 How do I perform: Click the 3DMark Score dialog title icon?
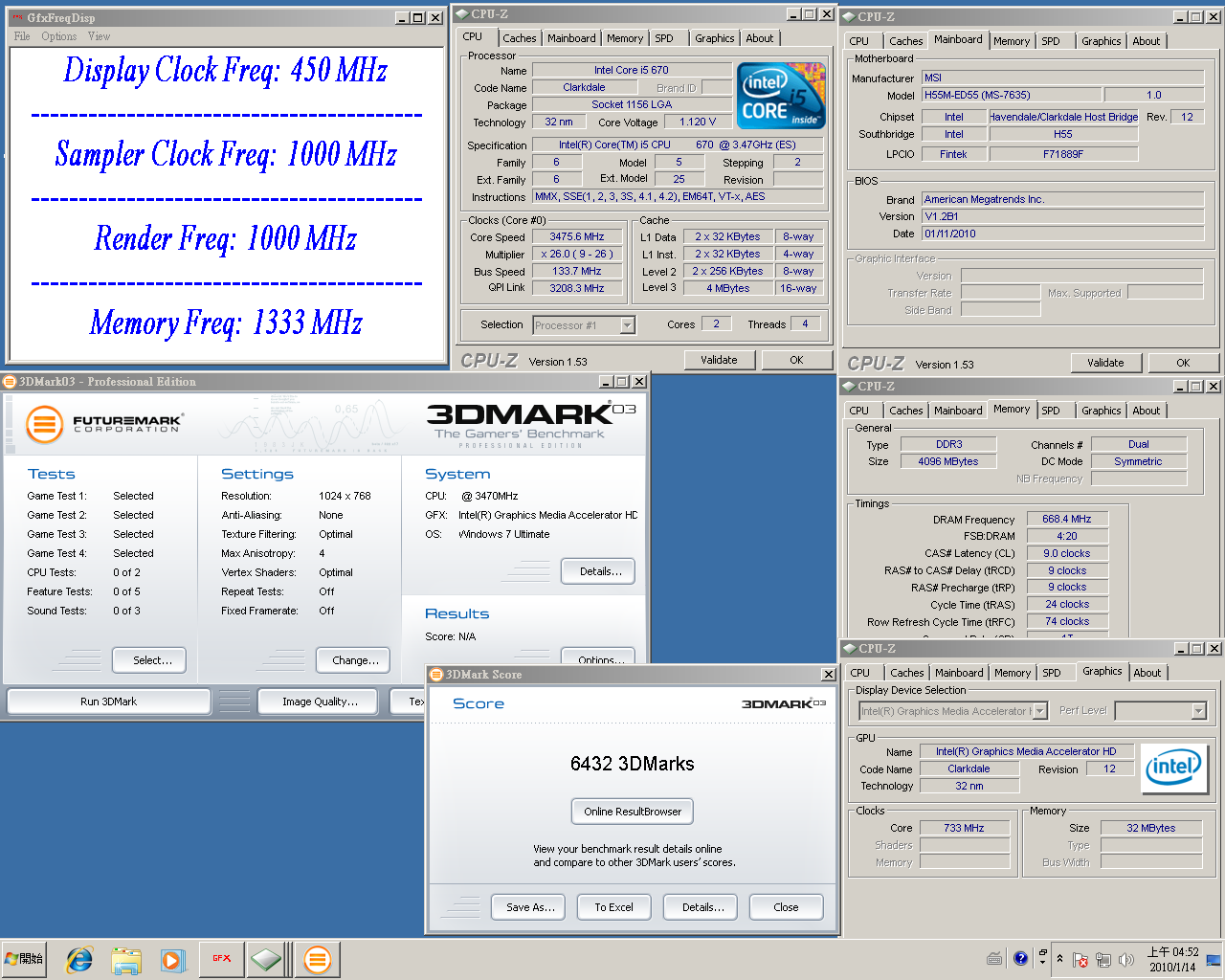pyautogui.click(x=436, y=674)
